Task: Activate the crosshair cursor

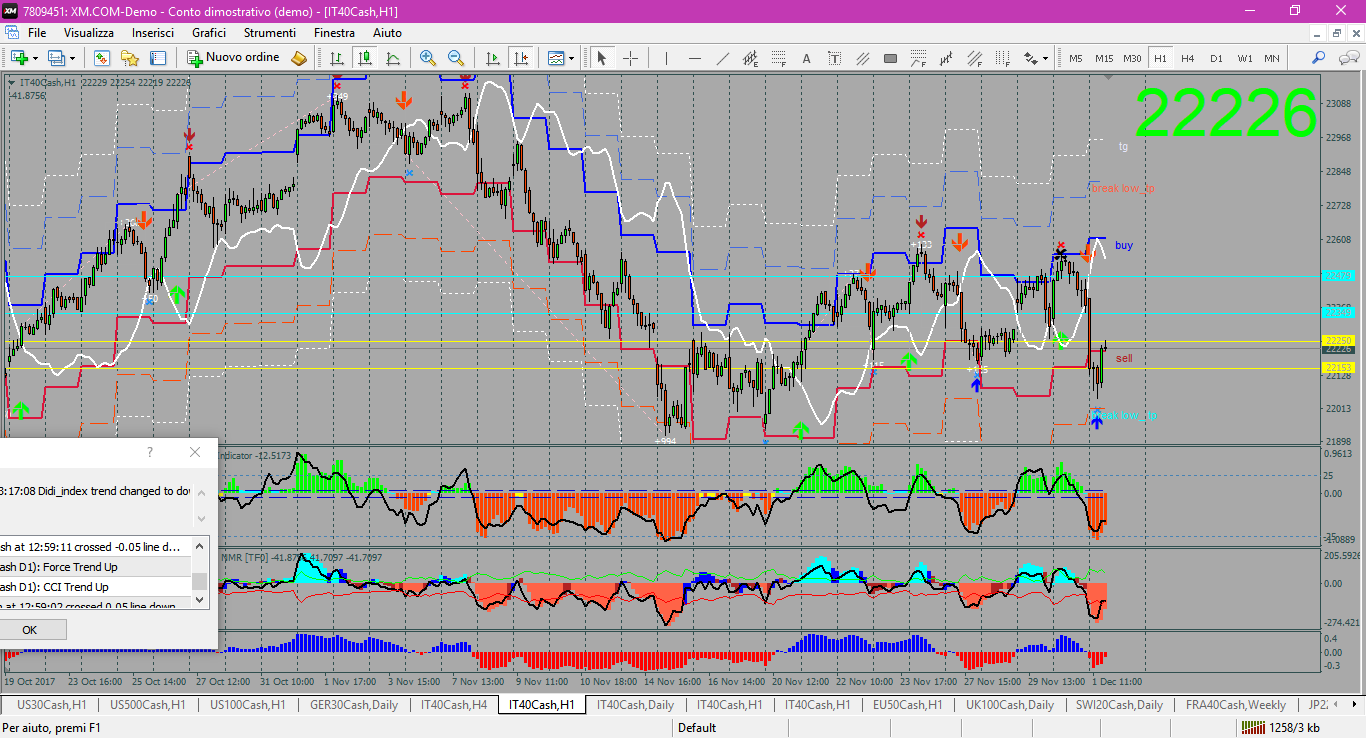Action: point(630,58)
